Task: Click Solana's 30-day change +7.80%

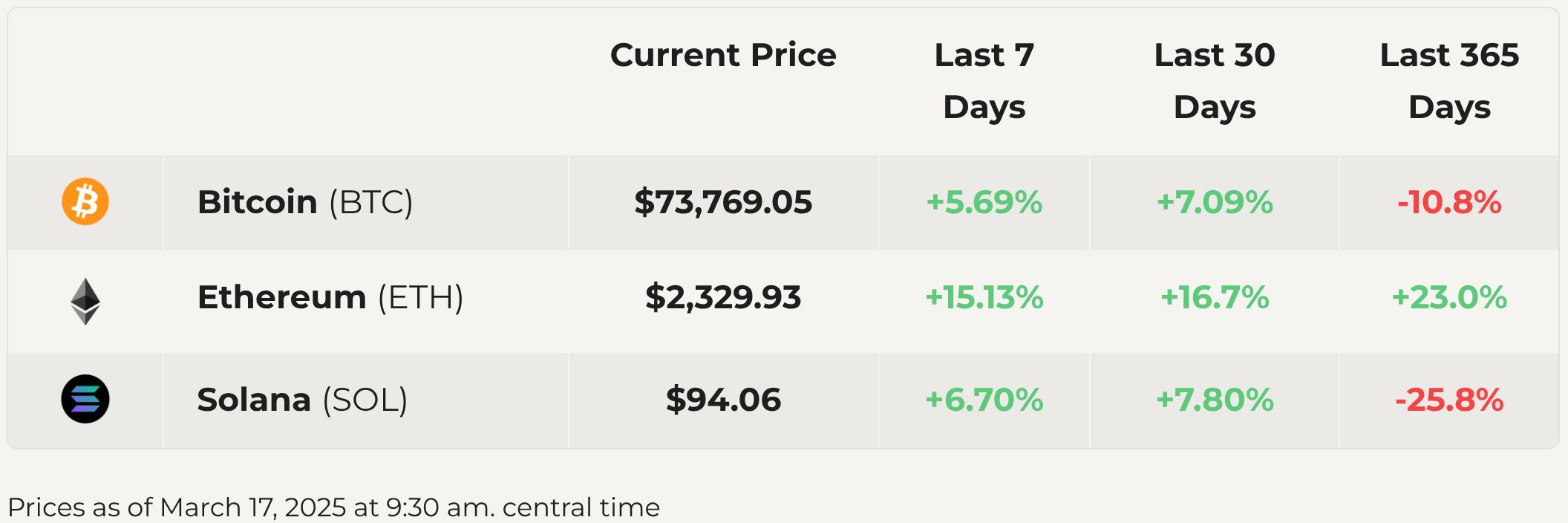Action: coord(1215,400)
